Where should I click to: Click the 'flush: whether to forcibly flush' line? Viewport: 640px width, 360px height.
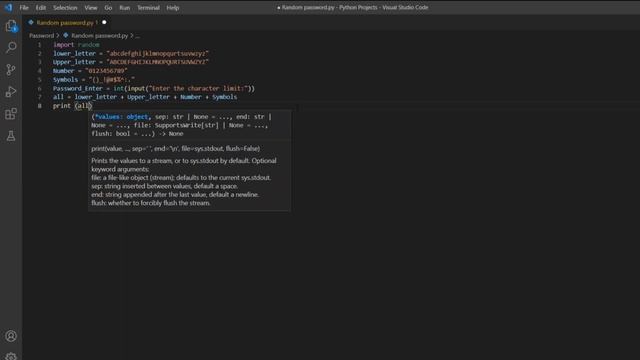tap(151, 203)
